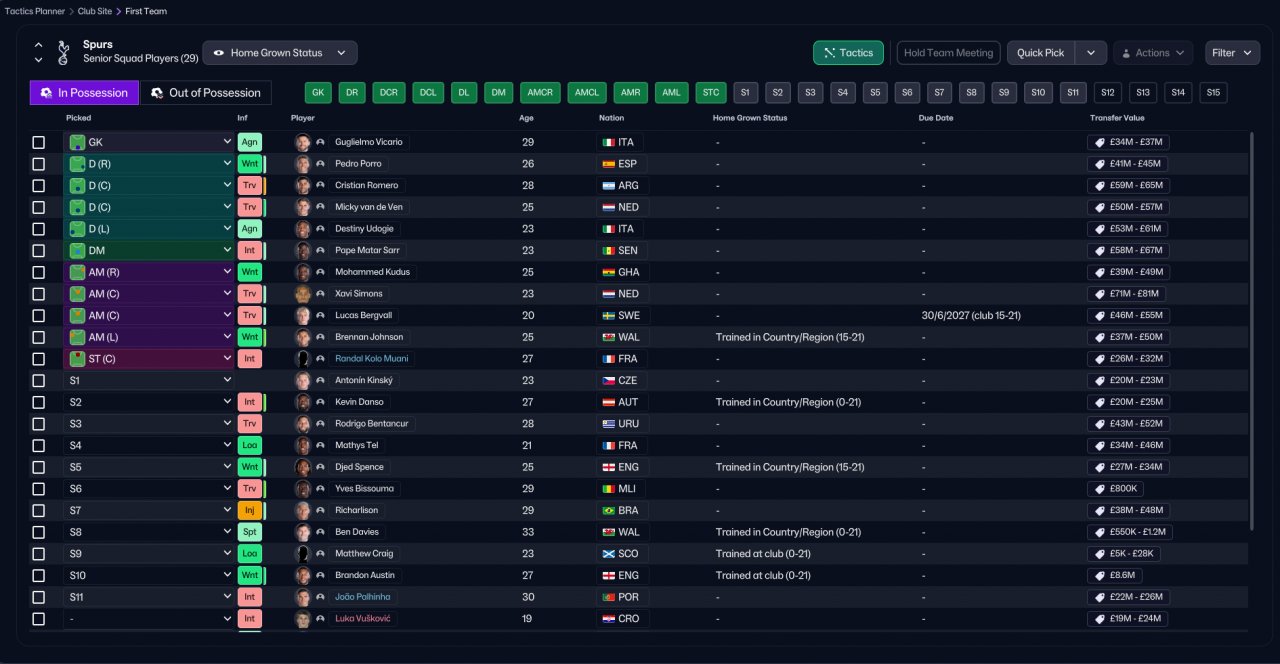Tick the checkbox for Richarlison

click(39, 511)
